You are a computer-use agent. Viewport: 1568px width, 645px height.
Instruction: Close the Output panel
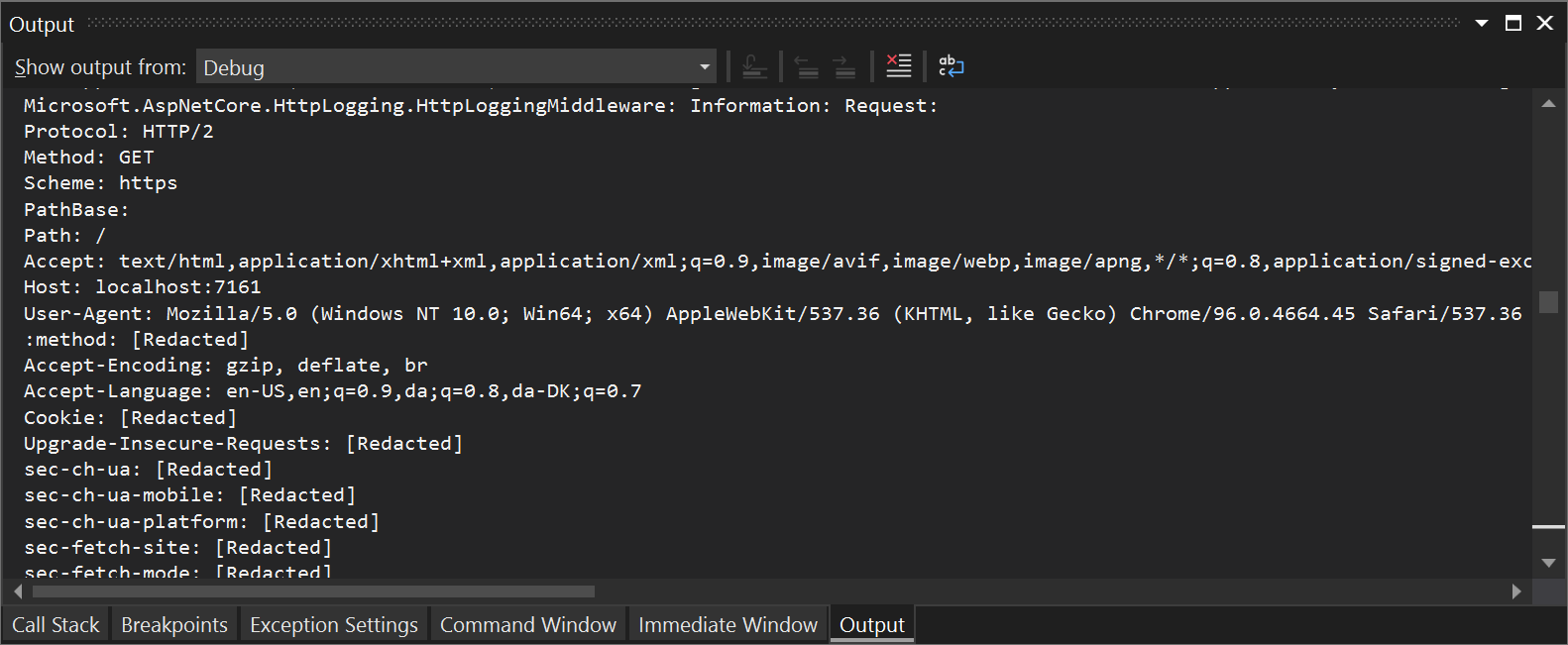pyautogui.click(x=1545, y=23)
